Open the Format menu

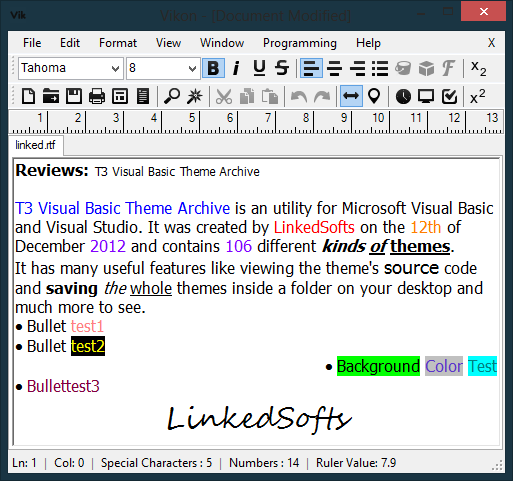118,43
